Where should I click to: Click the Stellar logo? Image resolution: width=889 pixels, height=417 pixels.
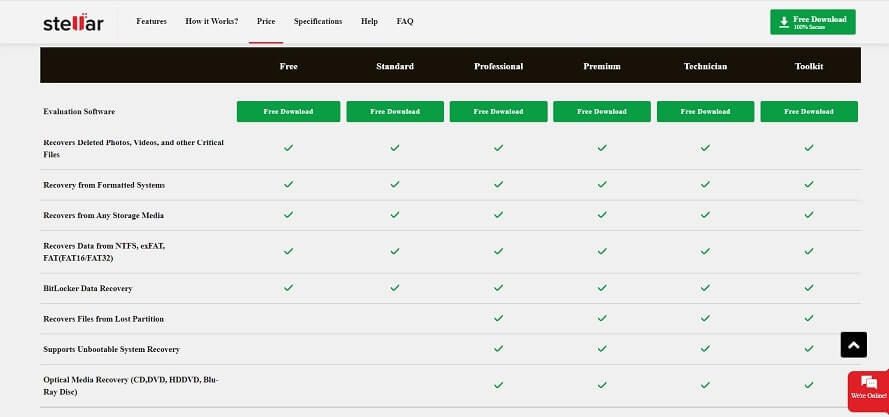tap(73, 22)
